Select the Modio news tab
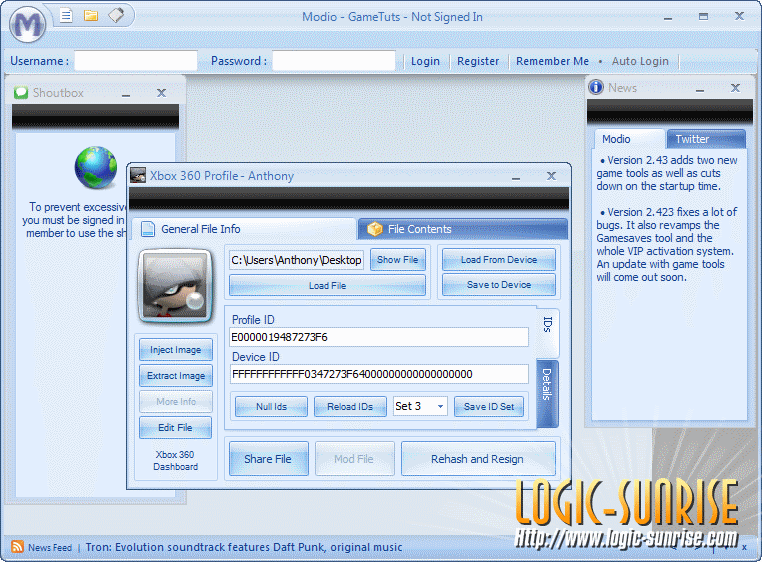The height and width of the screenshot is (562, 762). pos(629,139)
